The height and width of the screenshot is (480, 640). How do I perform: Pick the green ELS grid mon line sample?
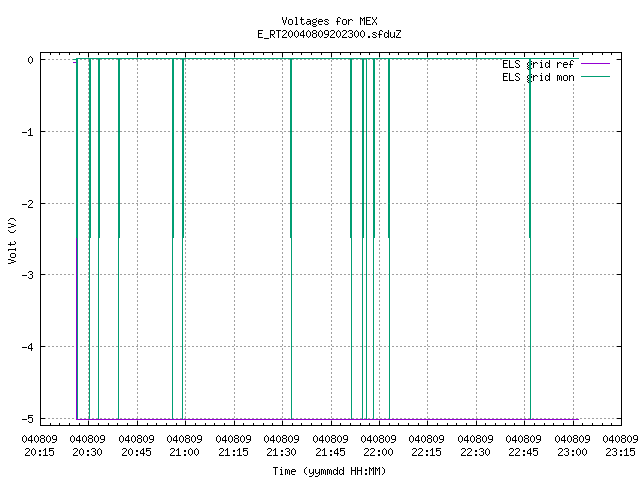[x=595, y=77]
